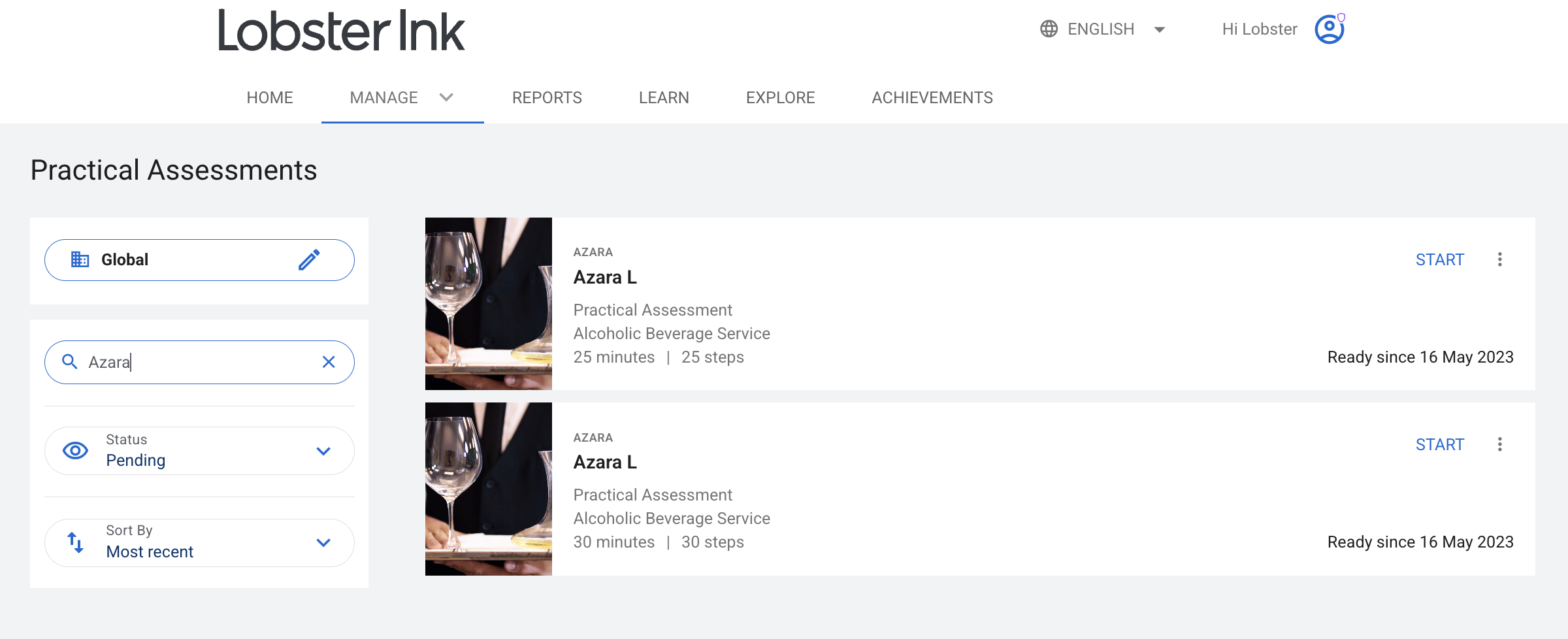This screenshot has width=1568, height=639.
Task: Open the ENGLISH language dropdown arrow
Action: [x=1160, y=29]
